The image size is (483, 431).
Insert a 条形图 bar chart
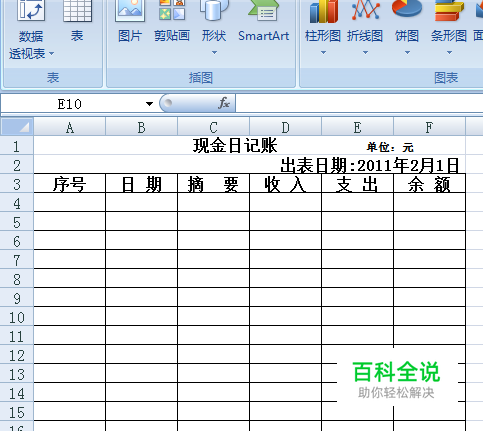[x=449, y=28]
